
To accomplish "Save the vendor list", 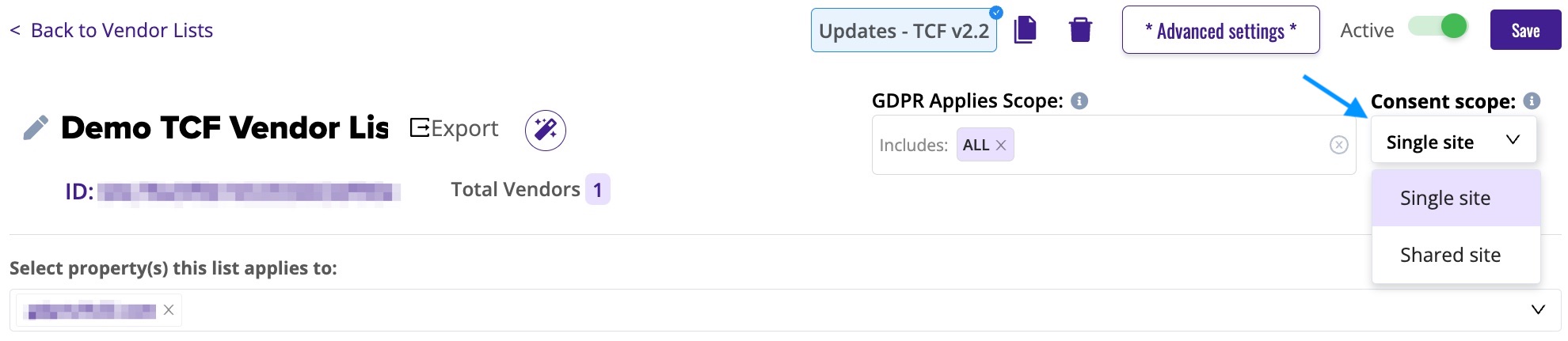I will [1525, 30].
